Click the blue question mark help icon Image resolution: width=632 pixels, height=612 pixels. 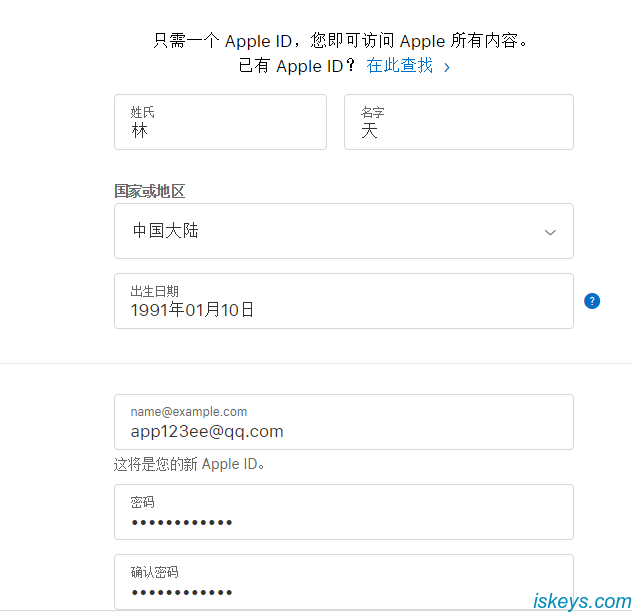point(592,301)
